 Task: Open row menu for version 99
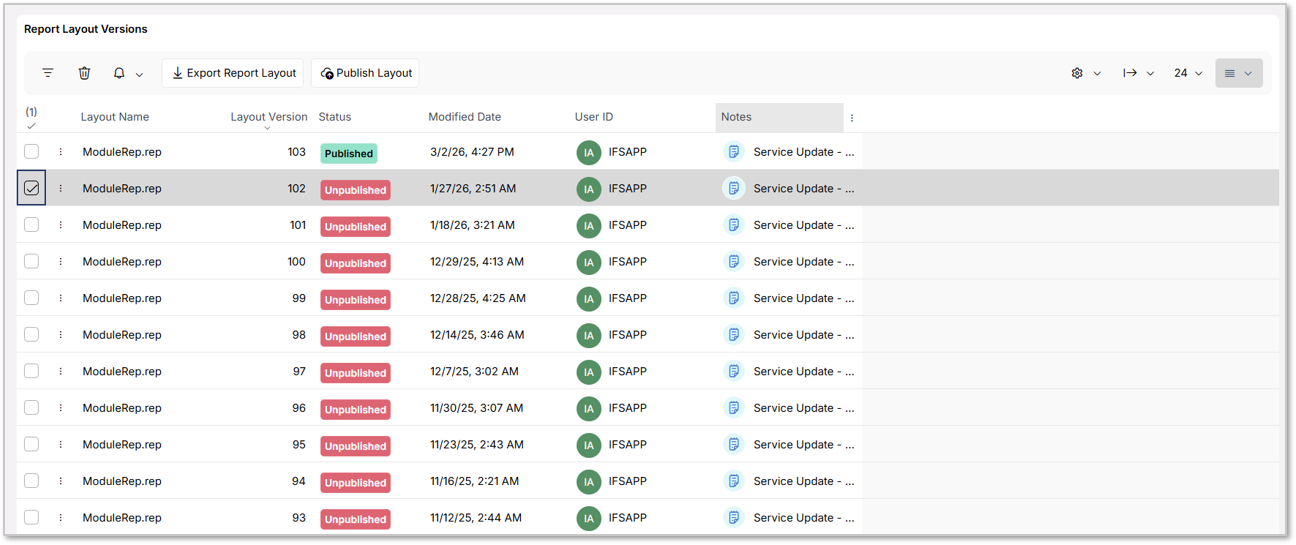tap(60, 298)
